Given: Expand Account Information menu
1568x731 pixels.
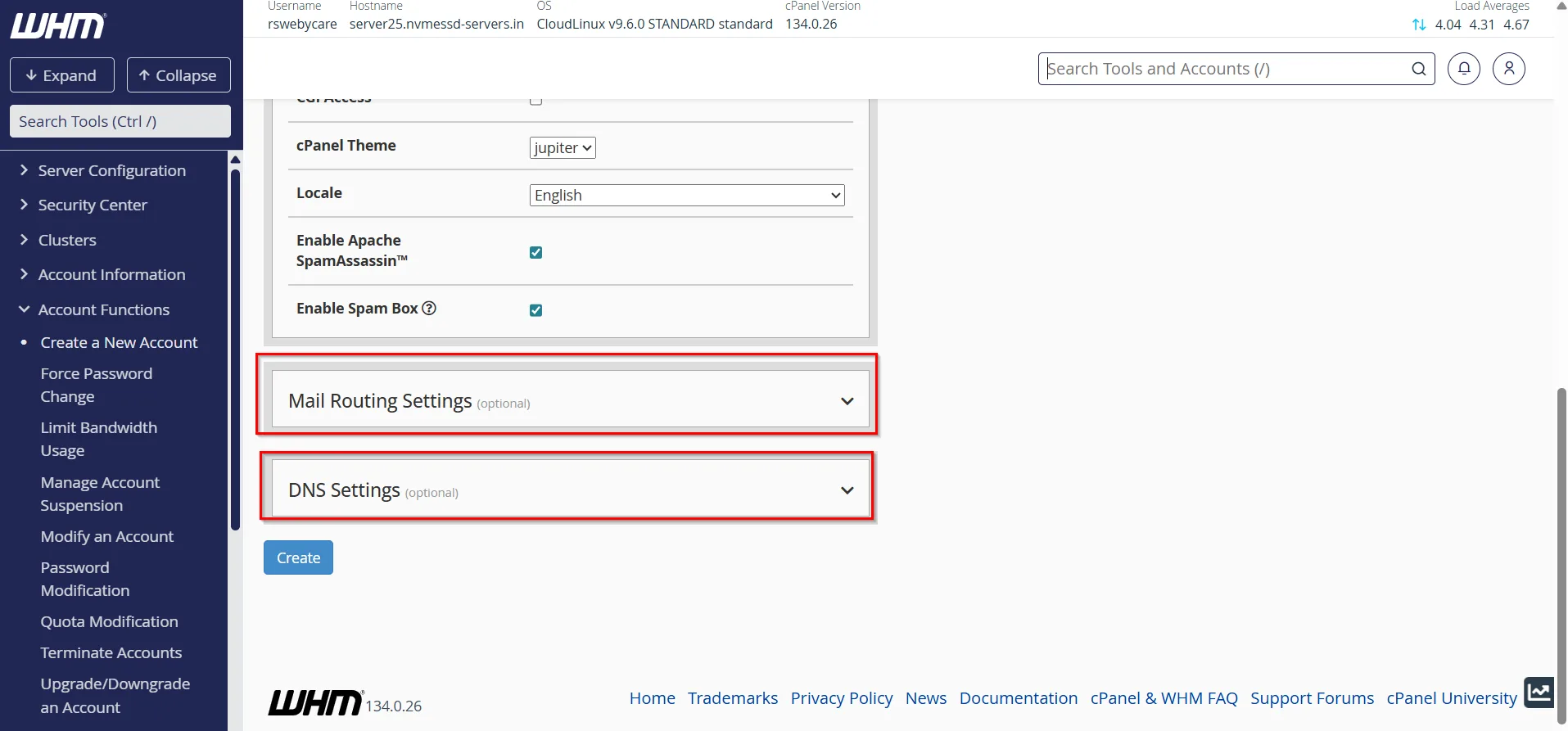Looking at the screenshot, I should point(111,274).
